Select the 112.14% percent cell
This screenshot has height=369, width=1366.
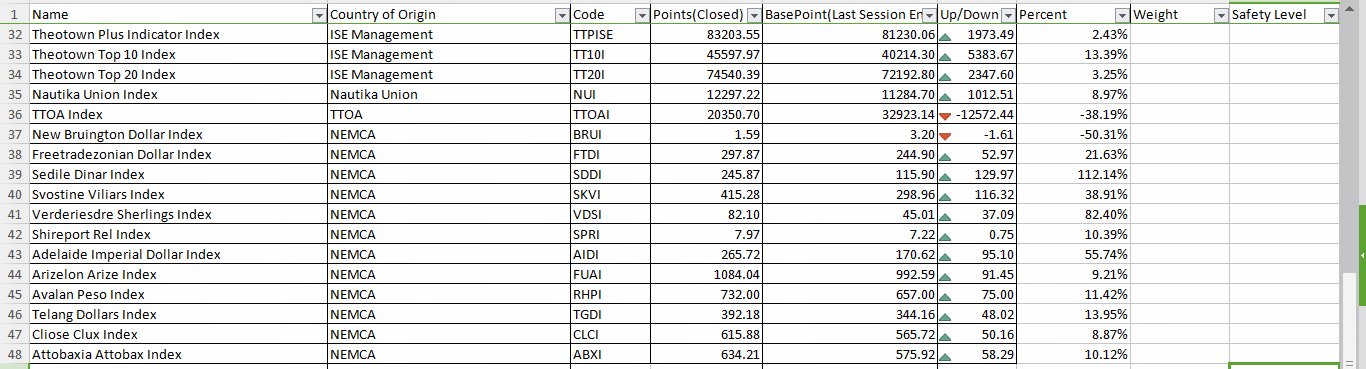1074,174
